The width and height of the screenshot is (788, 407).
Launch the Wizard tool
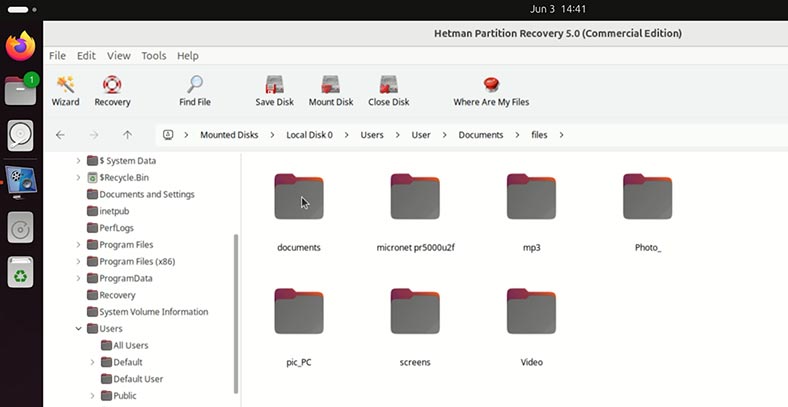(x=65, y=91)
